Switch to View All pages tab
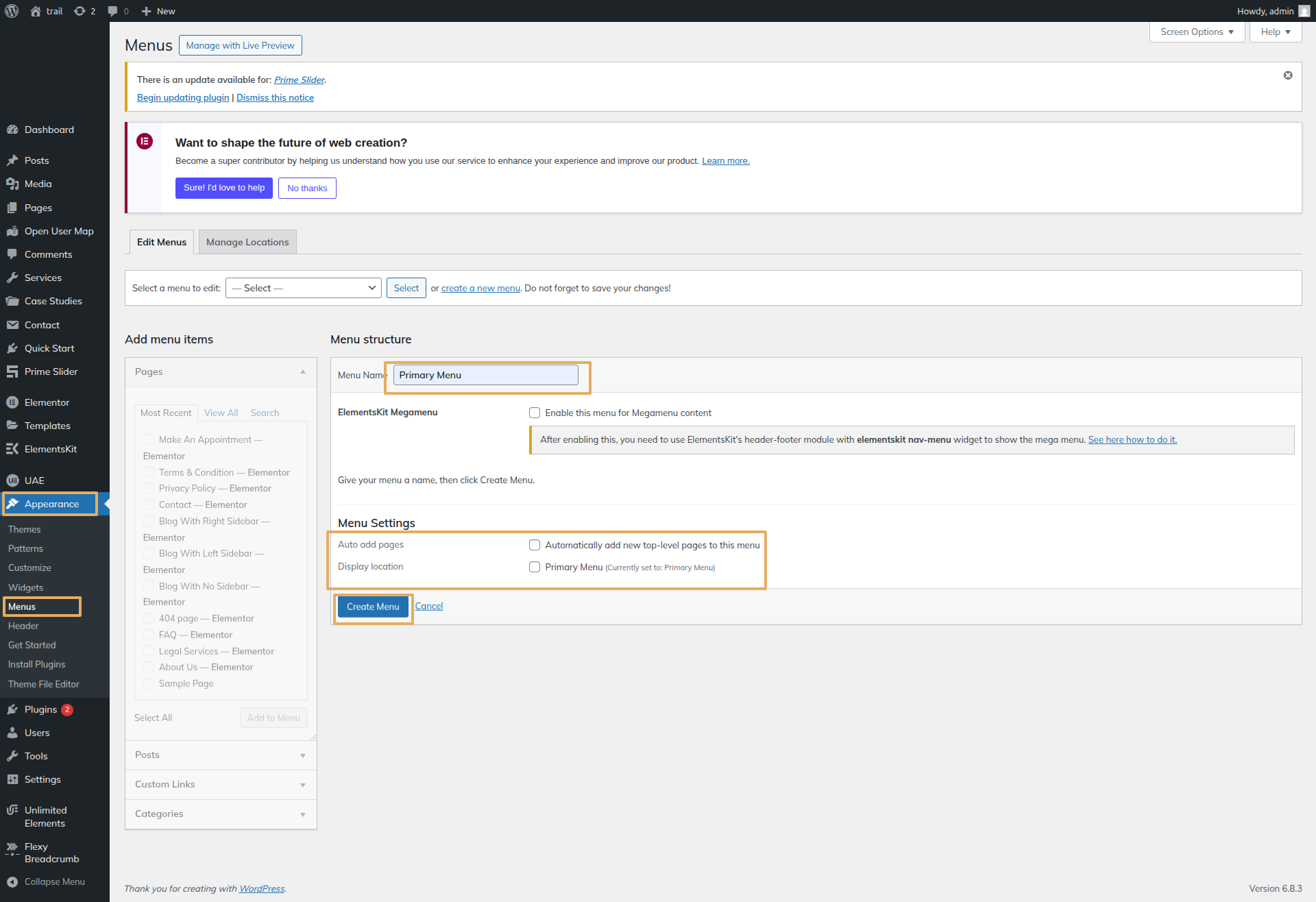The height and width of the screenshot is (902, 1316). [x=221, y=413]
